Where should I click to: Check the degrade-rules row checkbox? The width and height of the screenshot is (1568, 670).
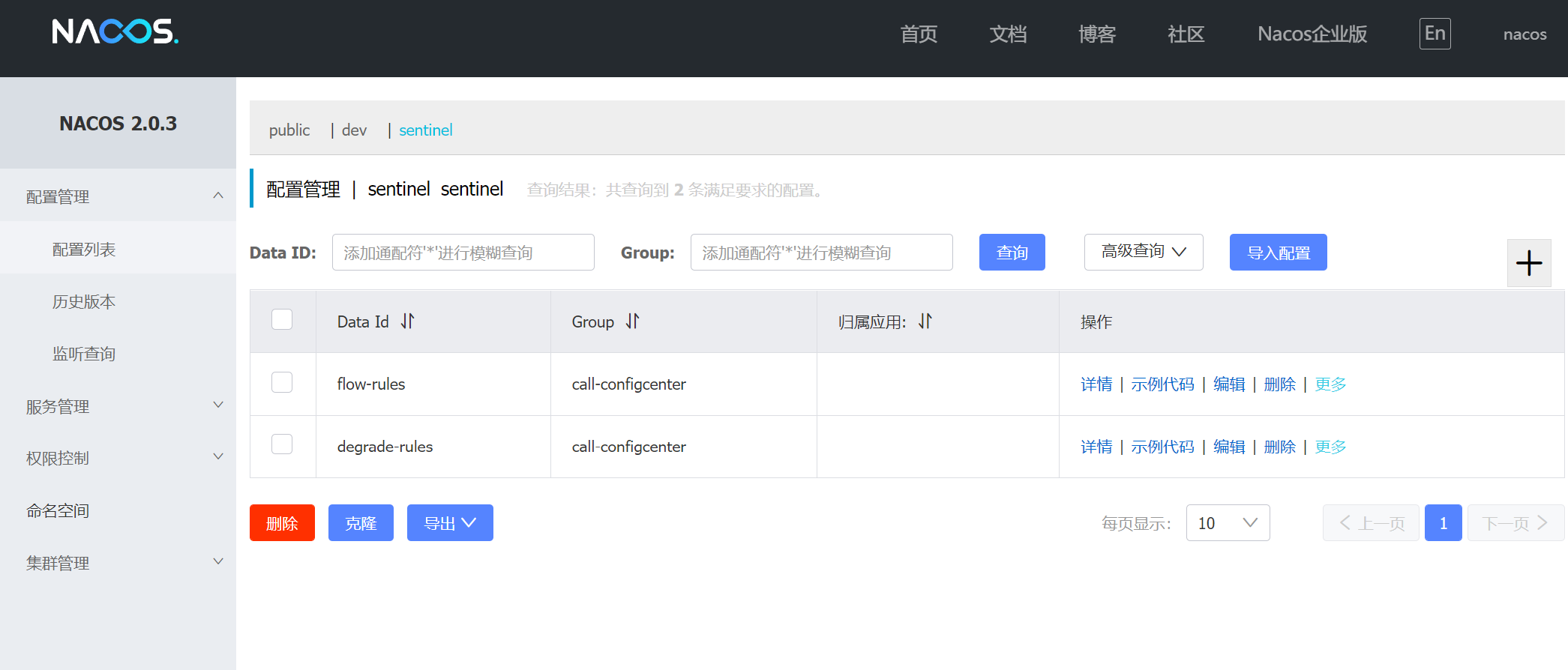pos(282,444)
